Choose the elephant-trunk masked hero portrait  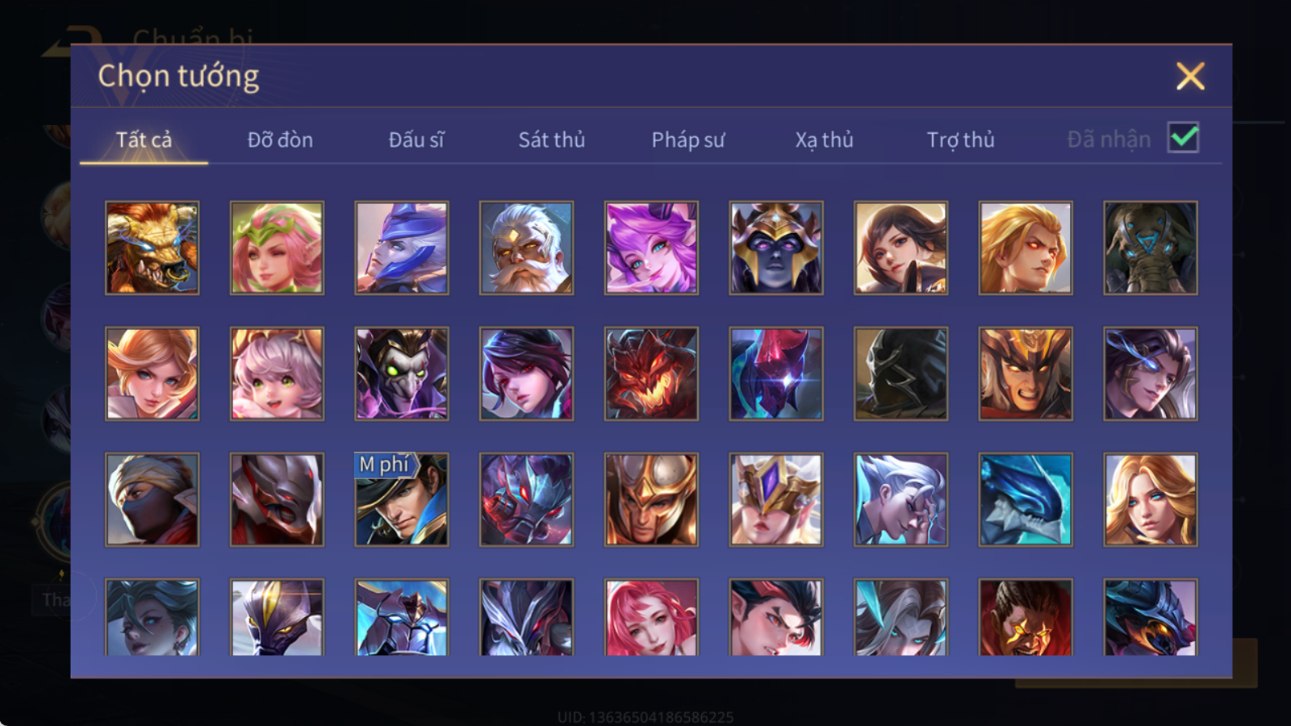[1150, 248]
